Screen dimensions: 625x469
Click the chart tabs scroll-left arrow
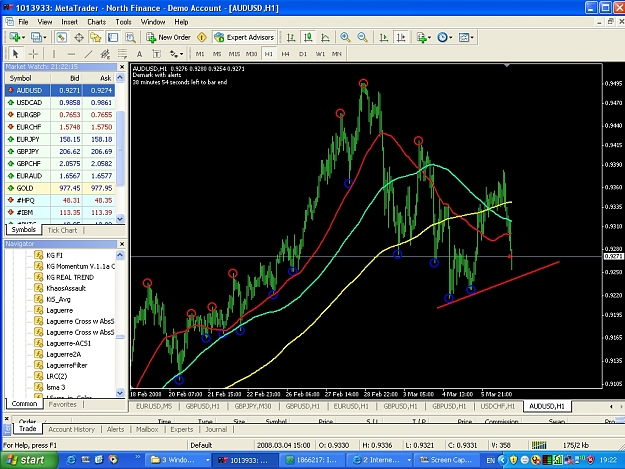click(611, 406)
